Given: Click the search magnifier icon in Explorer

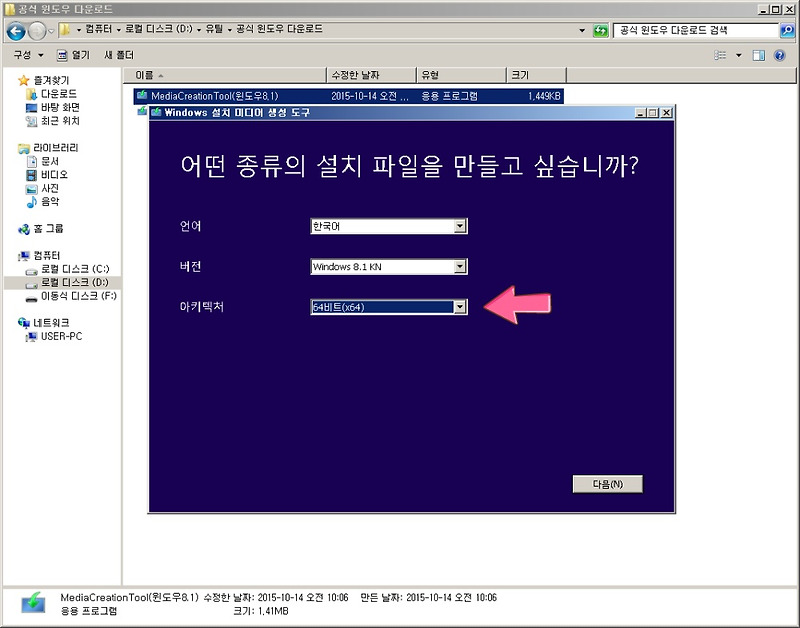Looking at the screenshot, I should pos(787,31).
